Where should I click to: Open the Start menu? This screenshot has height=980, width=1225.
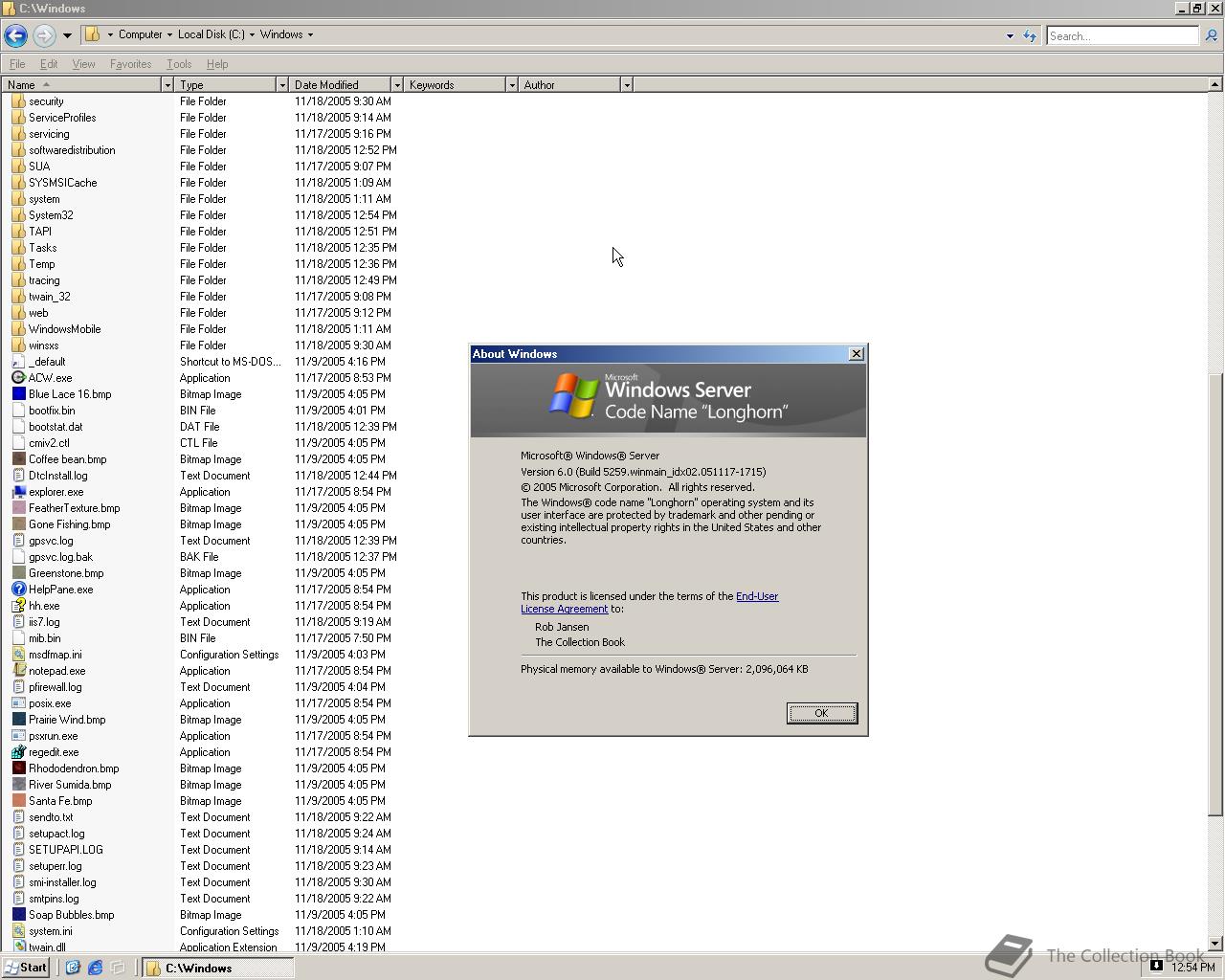click(26, 968)
